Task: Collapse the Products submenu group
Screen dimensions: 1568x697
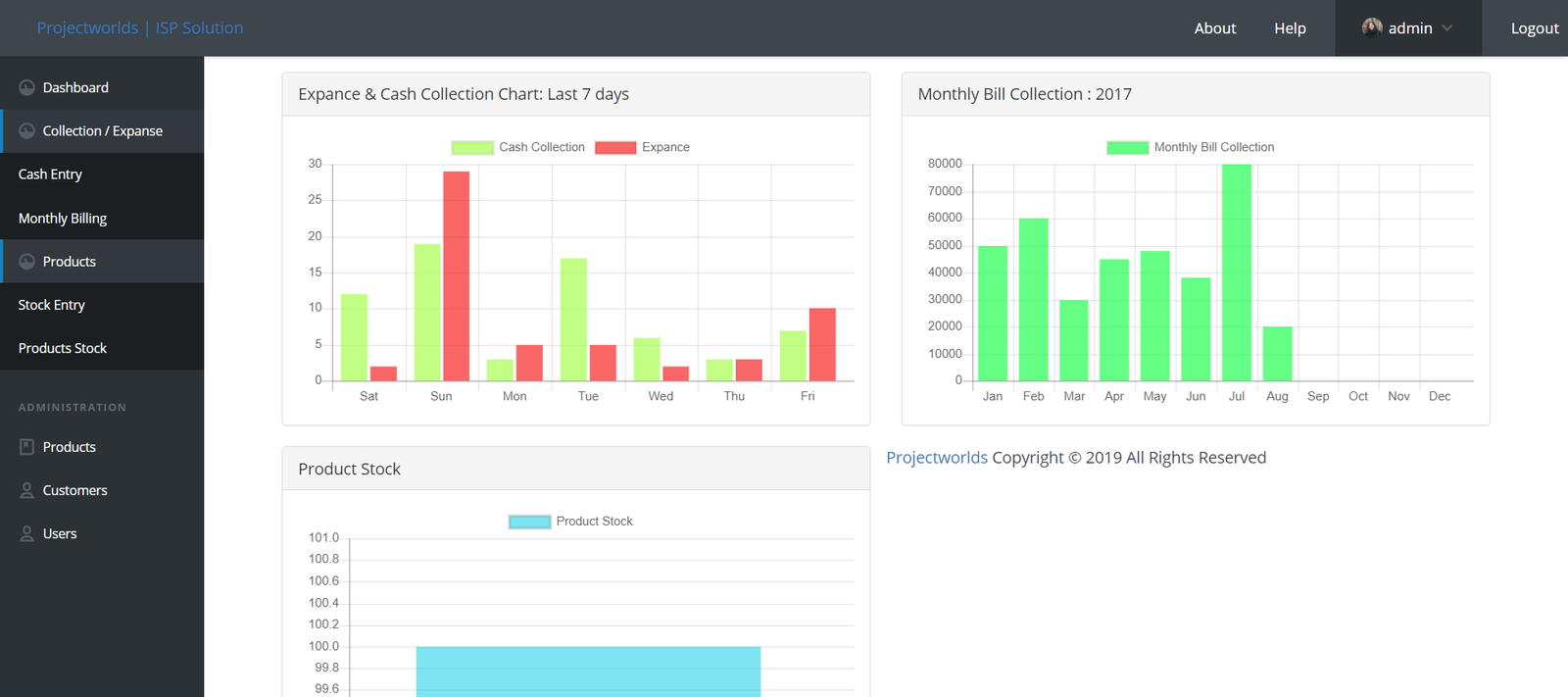Action: coord(70,262)
